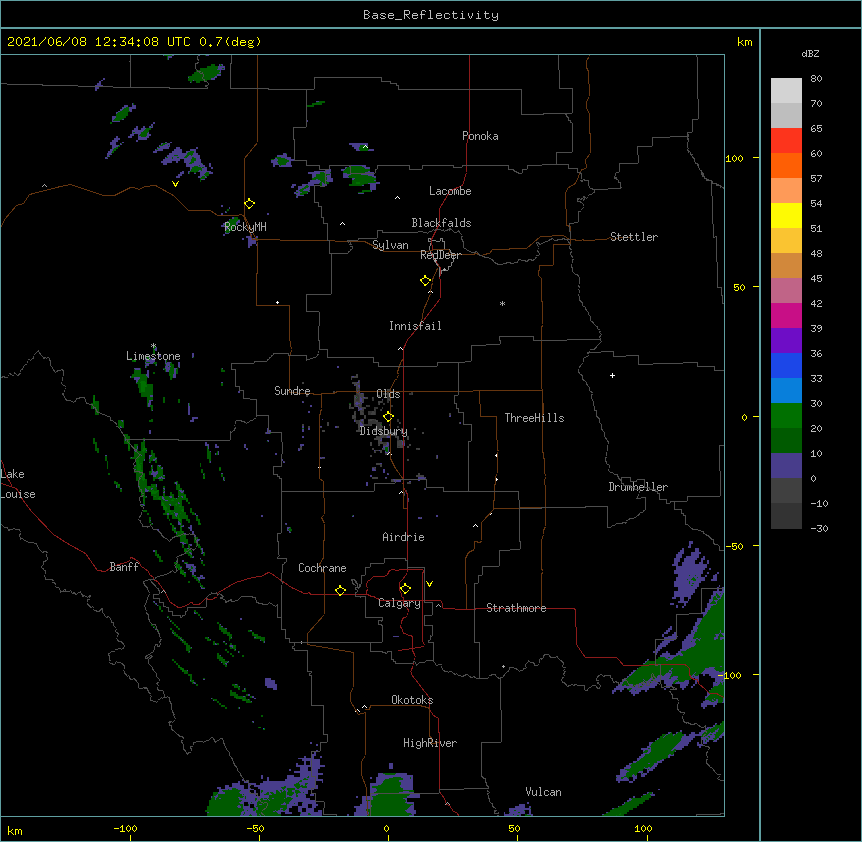Screen dimensions: 862x842
Task: Click the Lake Louise label
Action: [18, 484]
